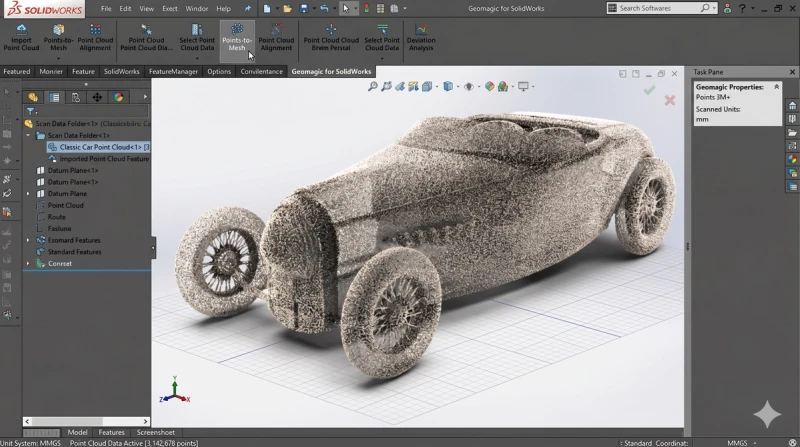The height and width of the screenshot is (447, 800).
Task: Open dropdown arrow beside Hide/Show eye icon
Action: tap(479, 87)
